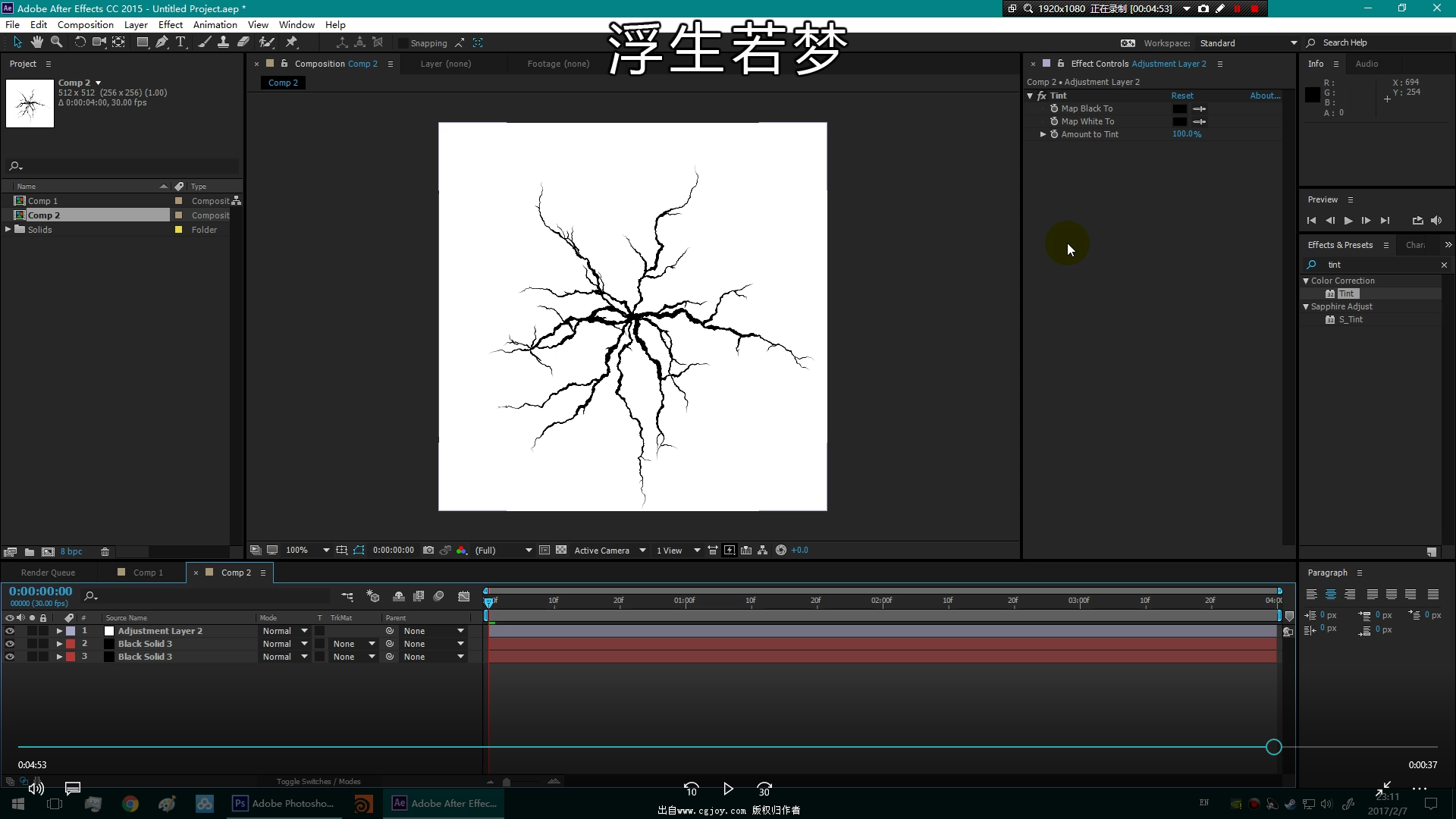The height and width of the screenshot is (819, 1456).
Task: Select the Horizontal Type tool
Action: pyautogui.click(x=180, y=42)
